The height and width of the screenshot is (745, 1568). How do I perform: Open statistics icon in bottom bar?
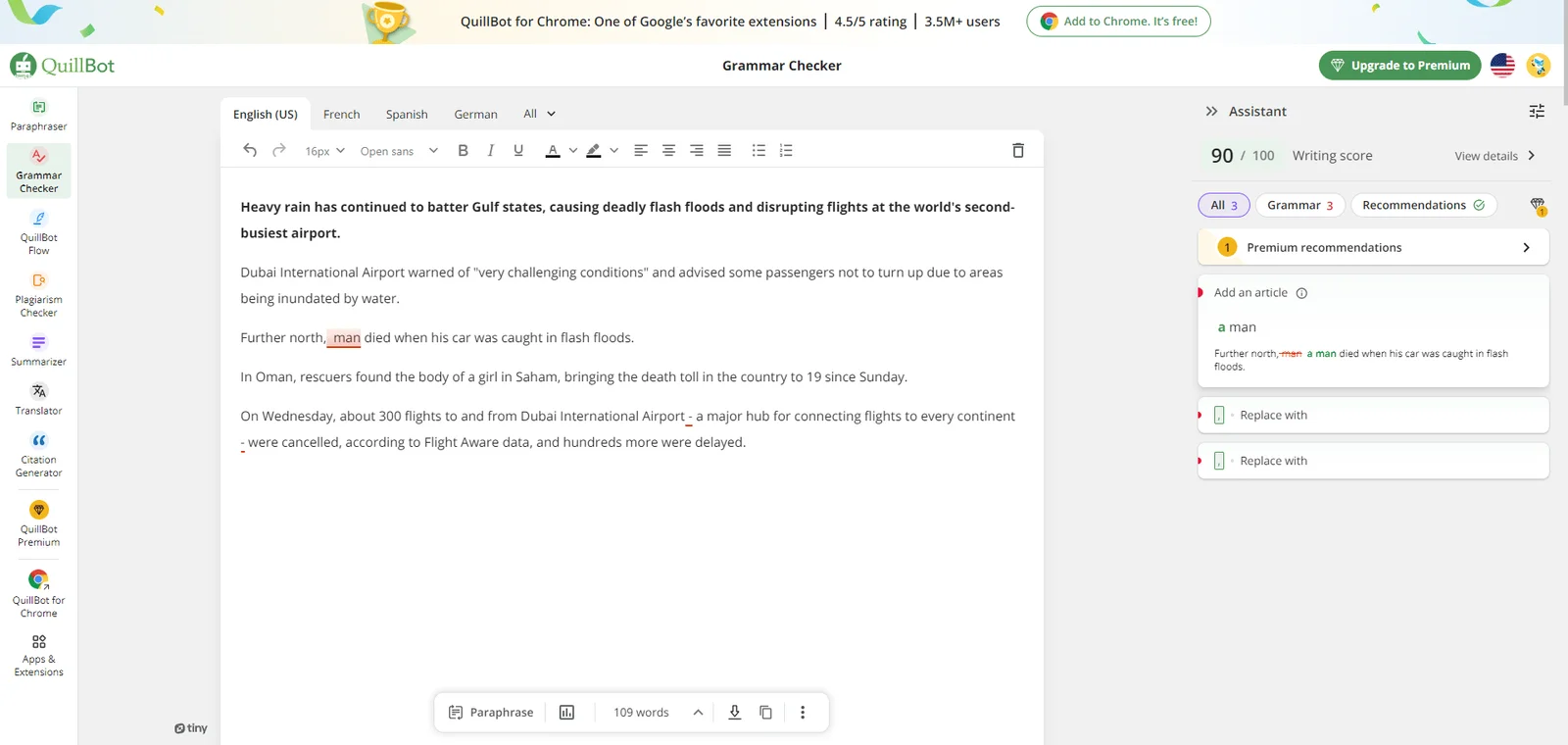[566, 713]
